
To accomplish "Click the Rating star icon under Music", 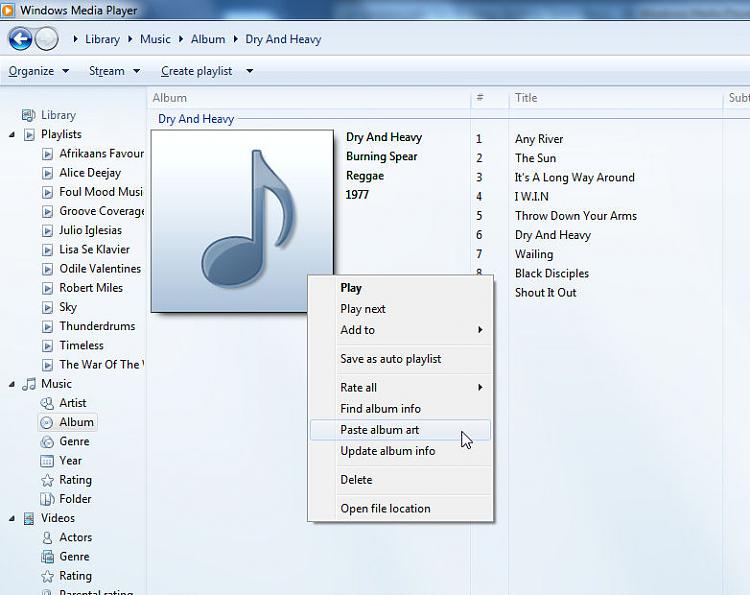I will [47, 480].
